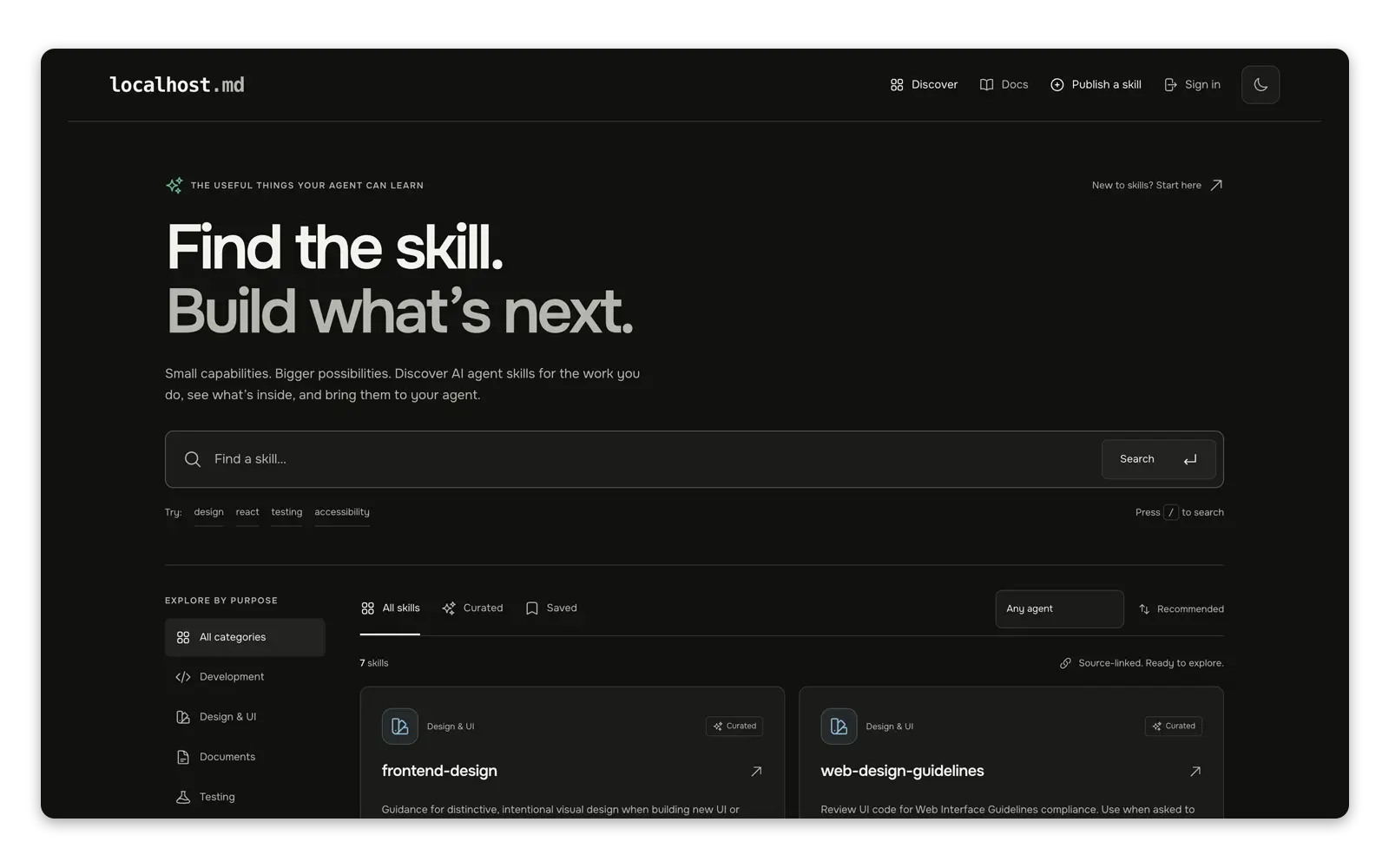Select the Development category
Image resolution: width=1389 pixels, height=868 pixels.
[x=245, y=677]
